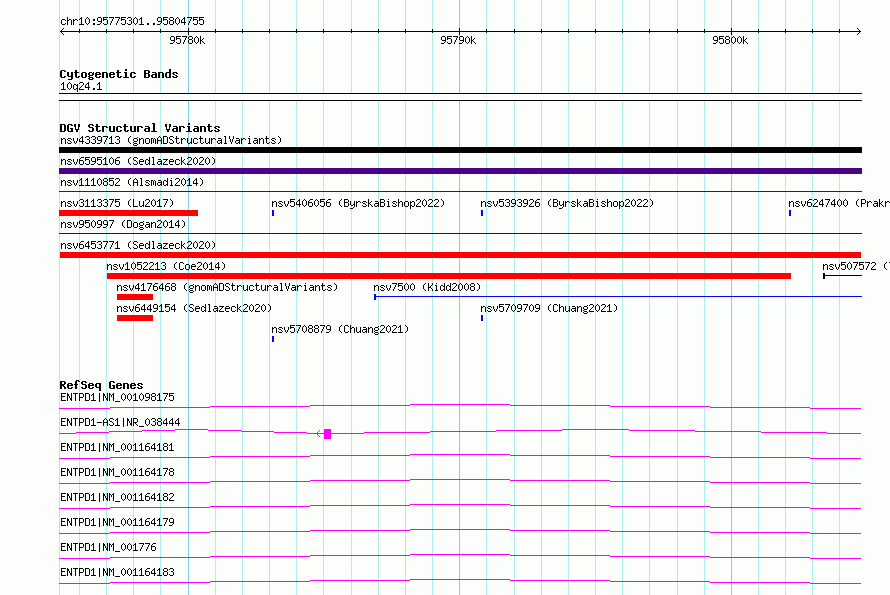Open nsv950997 (Dogan2014) variant

point(123,224)
